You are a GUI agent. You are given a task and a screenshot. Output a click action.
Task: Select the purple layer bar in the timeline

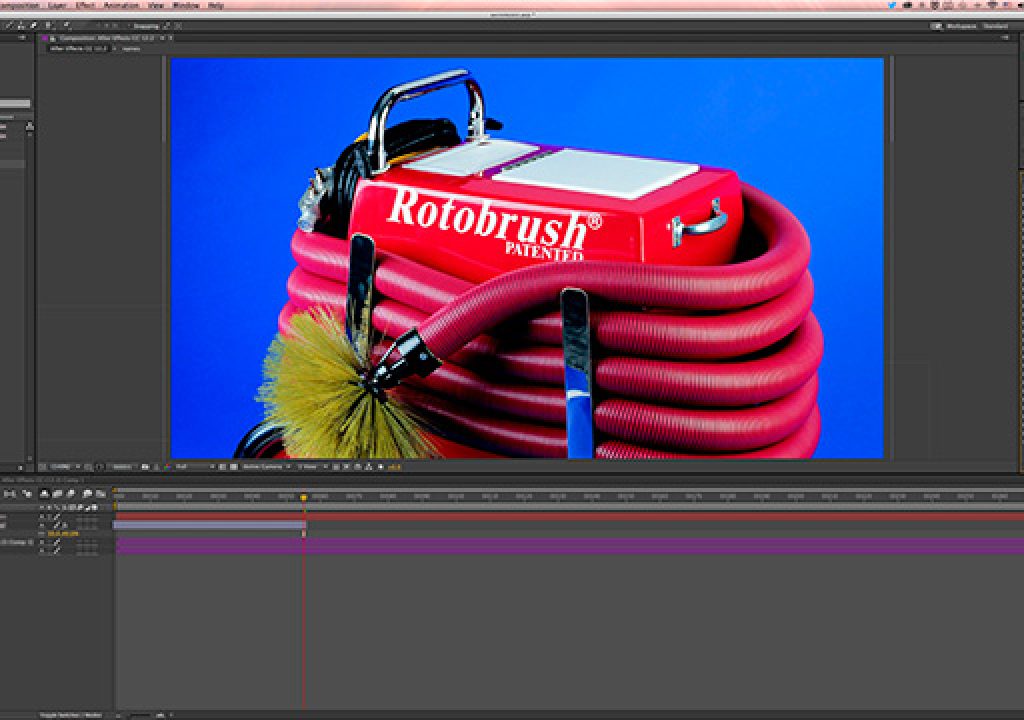click(569, 546)
